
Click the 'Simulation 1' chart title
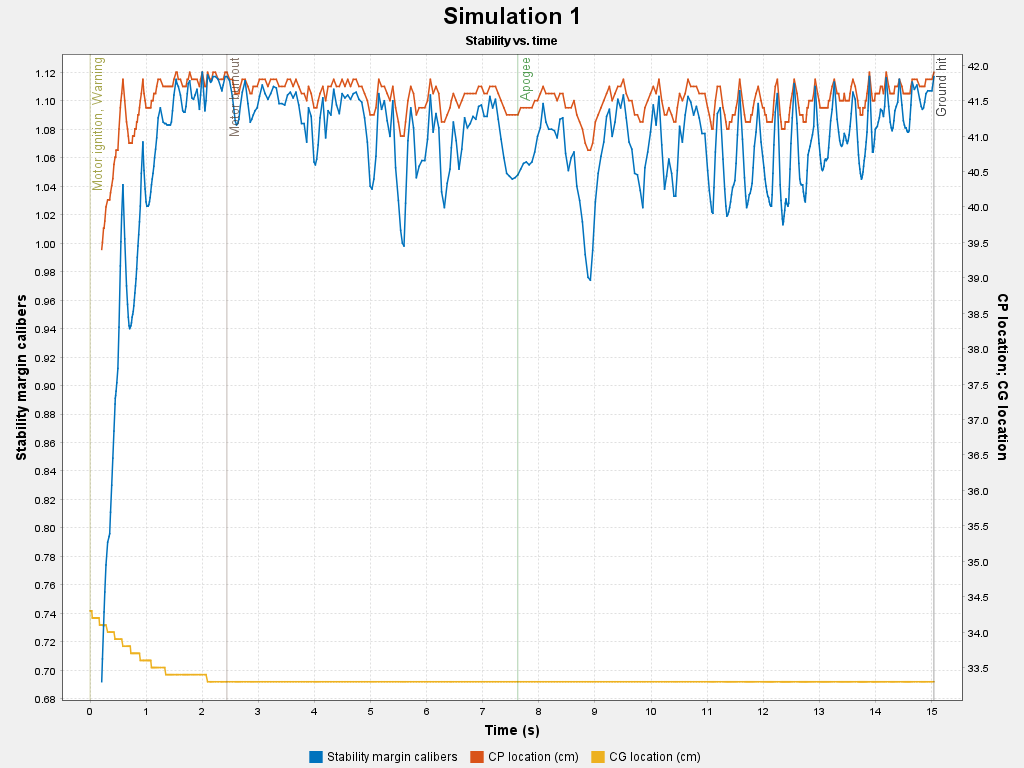tap(511, 17)
